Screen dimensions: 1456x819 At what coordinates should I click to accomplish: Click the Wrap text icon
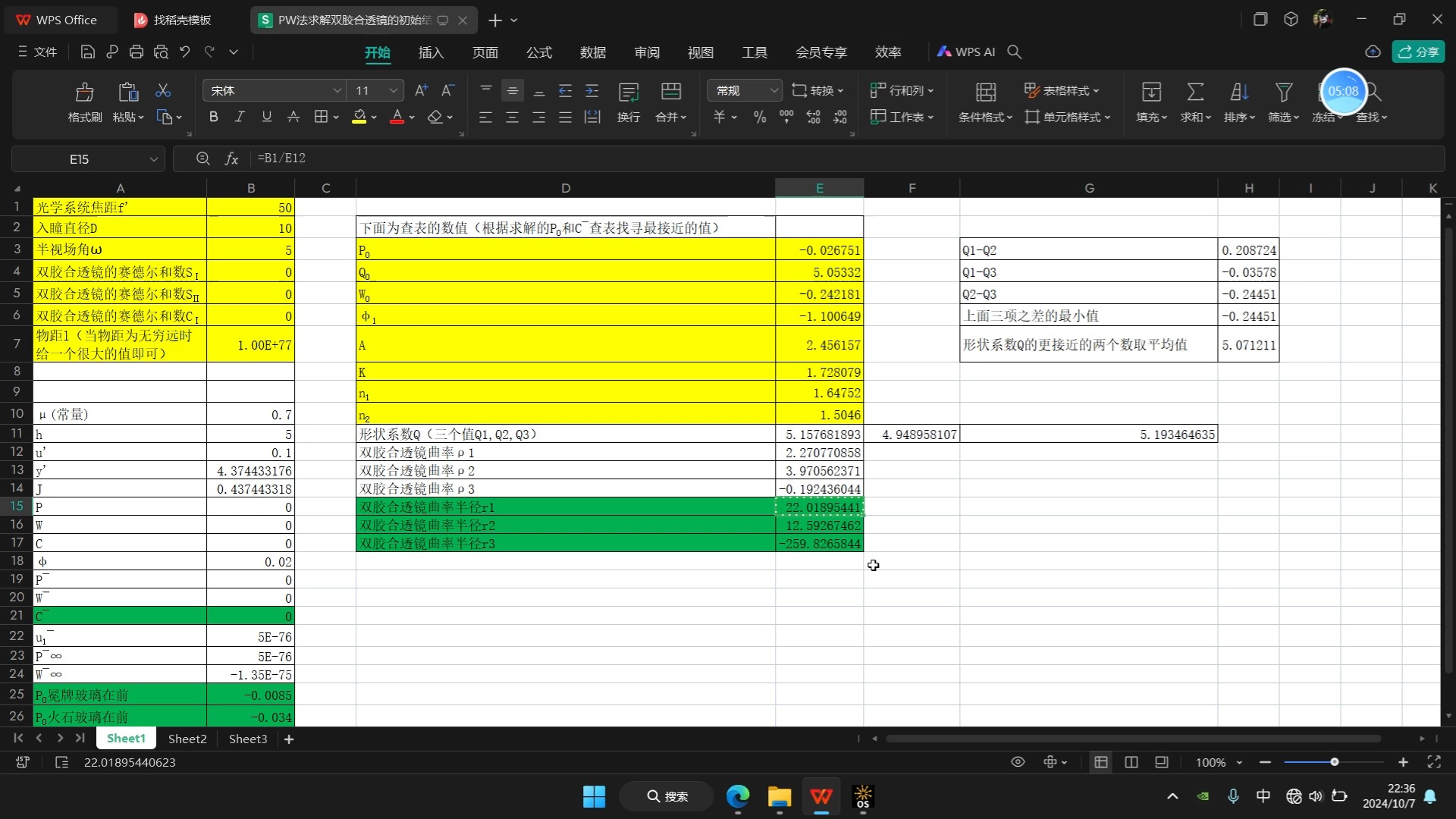click(628, 93)
